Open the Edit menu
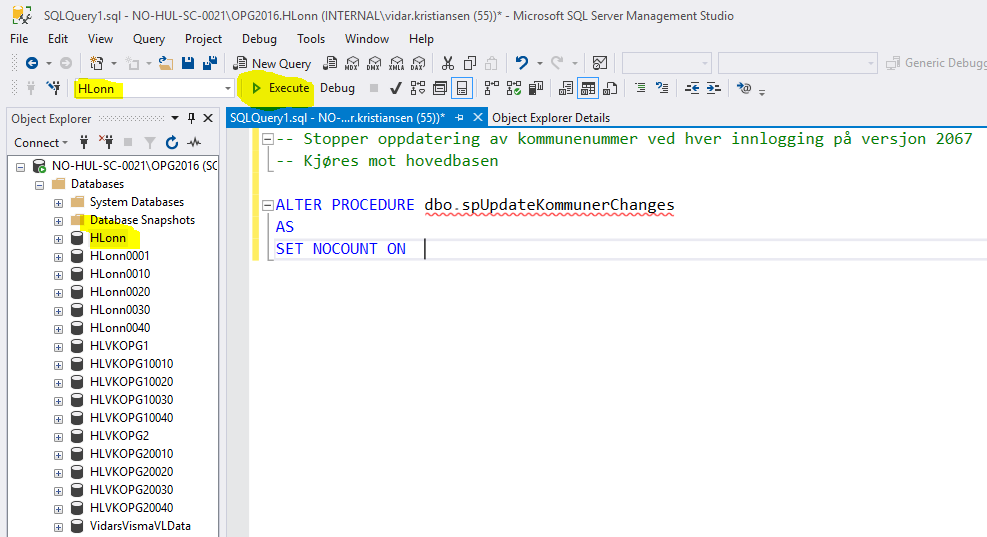 click(57, 39)
